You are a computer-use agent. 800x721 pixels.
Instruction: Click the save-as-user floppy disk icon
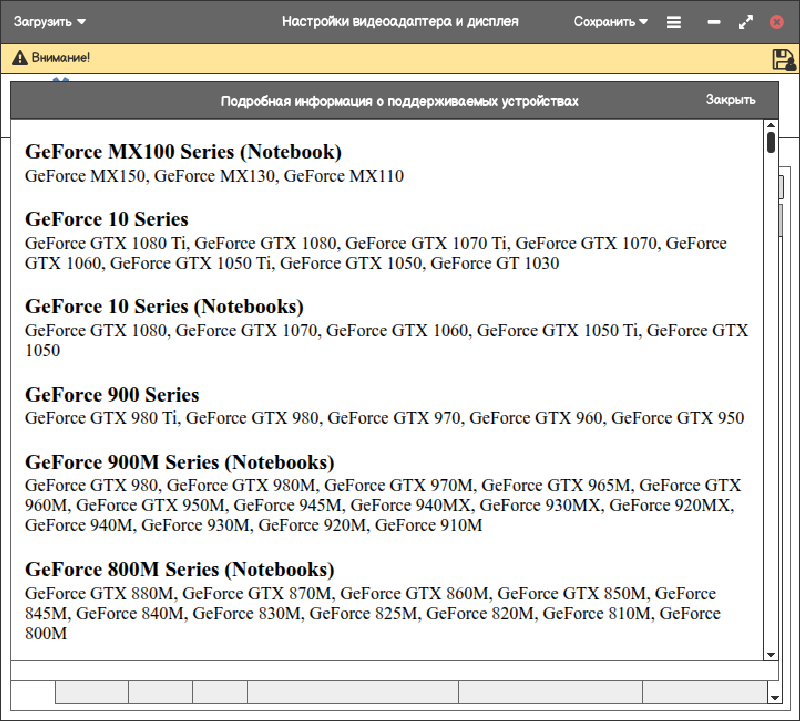pos(783,59)
